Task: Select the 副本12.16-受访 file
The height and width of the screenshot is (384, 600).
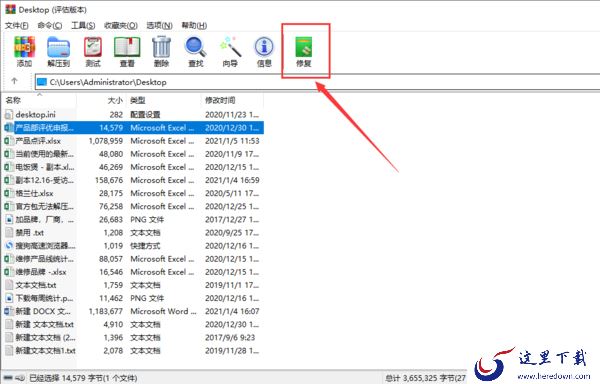Action: tap(133, 180)
